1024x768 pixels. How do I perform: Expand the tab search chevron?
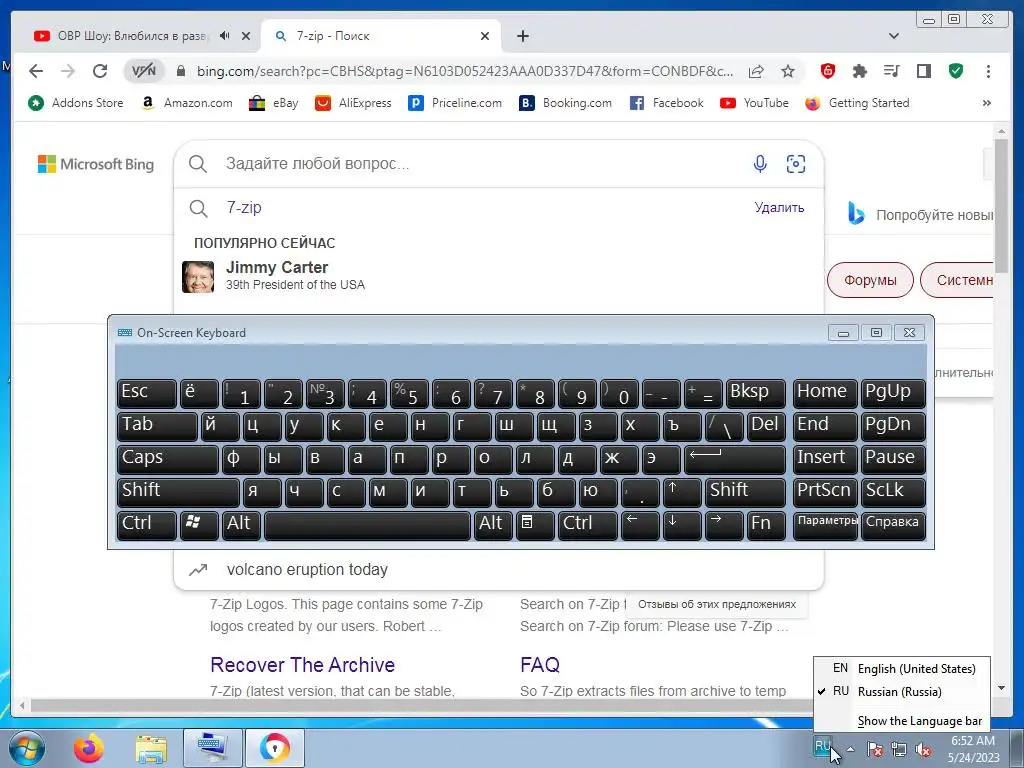(893, 36)
